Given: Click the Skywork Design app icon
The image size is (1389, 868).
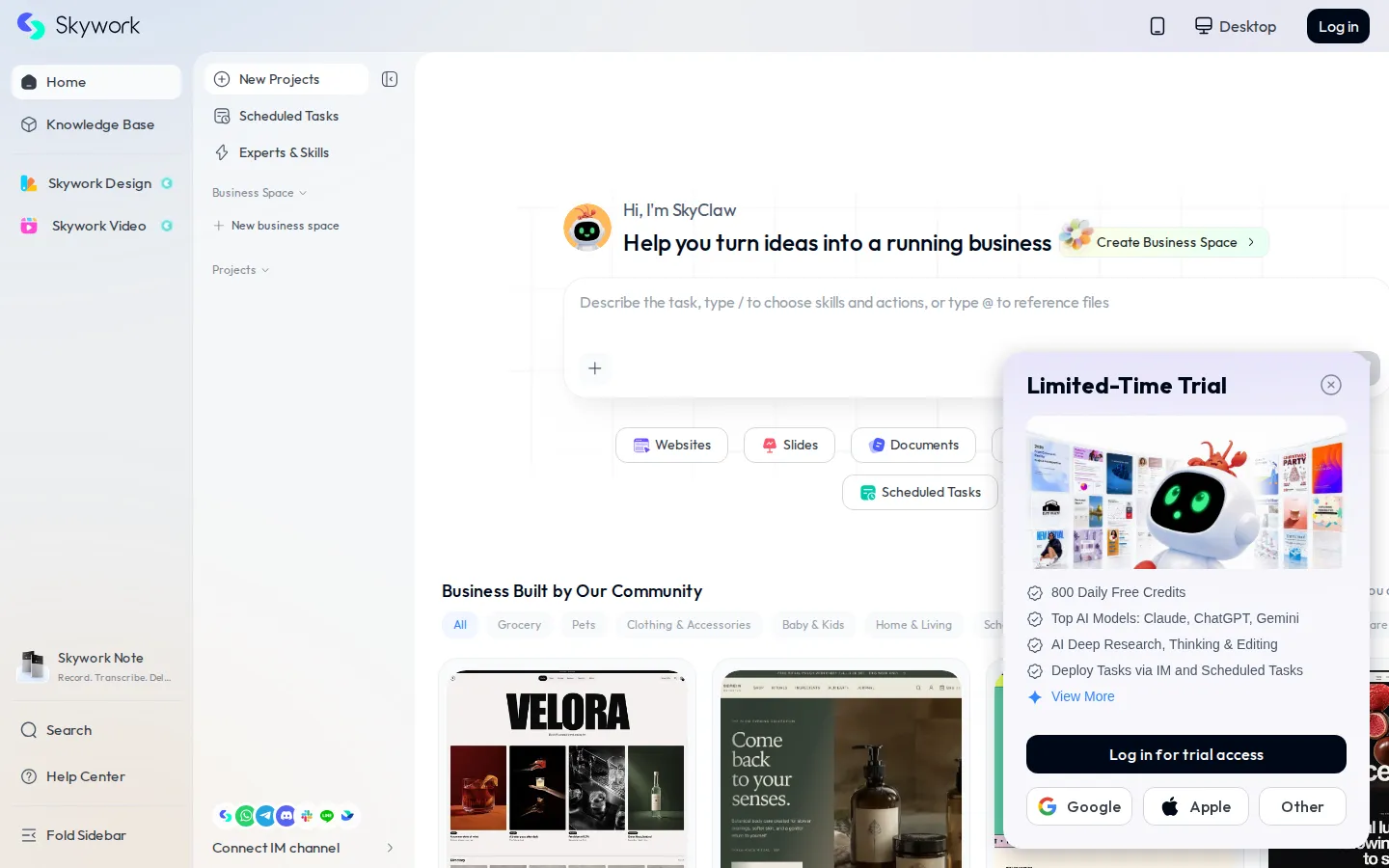Looking at the screenshot, I should click(29, 183).
